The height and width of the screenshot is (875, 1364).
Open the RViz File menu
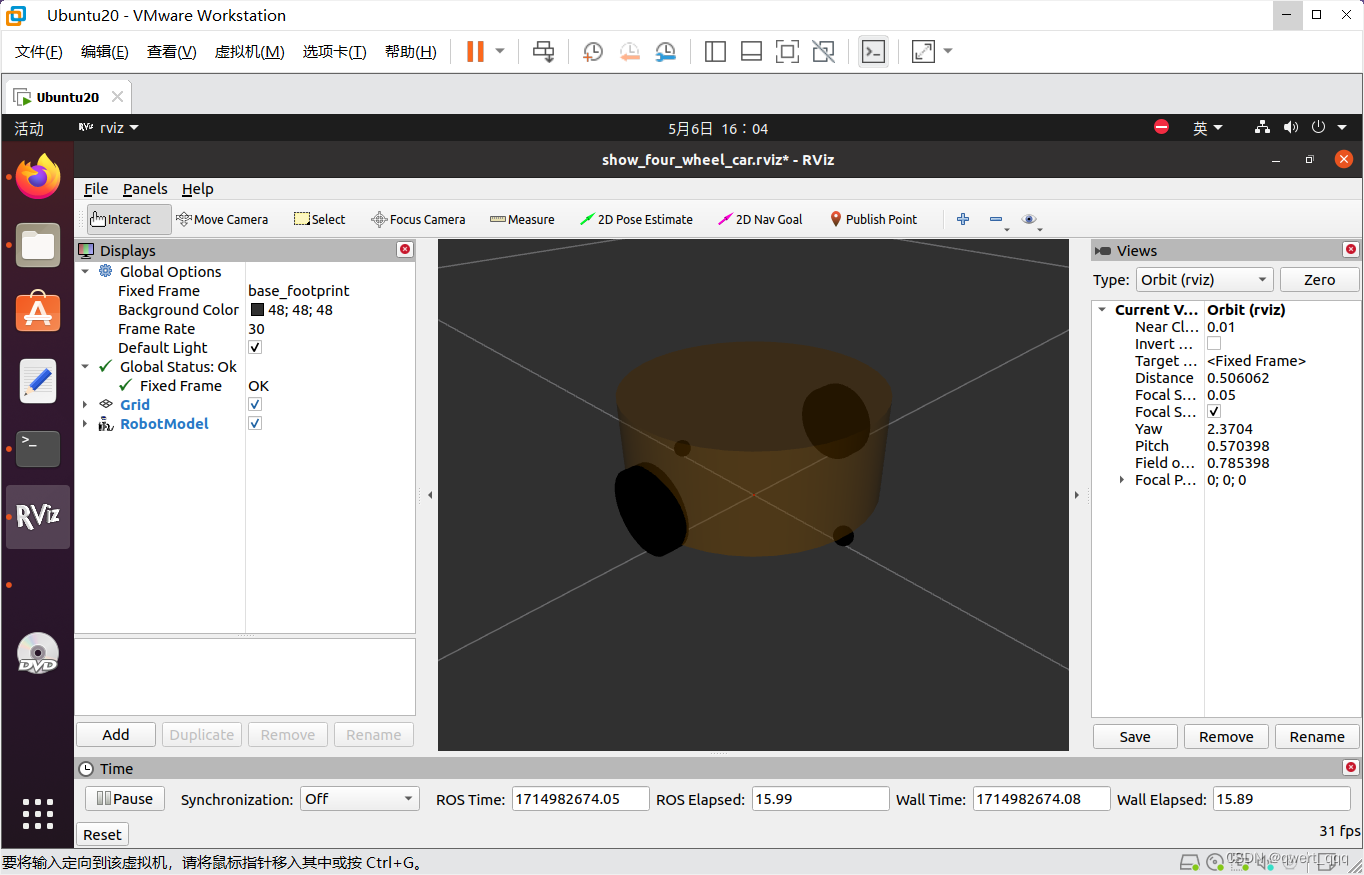tap(96, 189)
